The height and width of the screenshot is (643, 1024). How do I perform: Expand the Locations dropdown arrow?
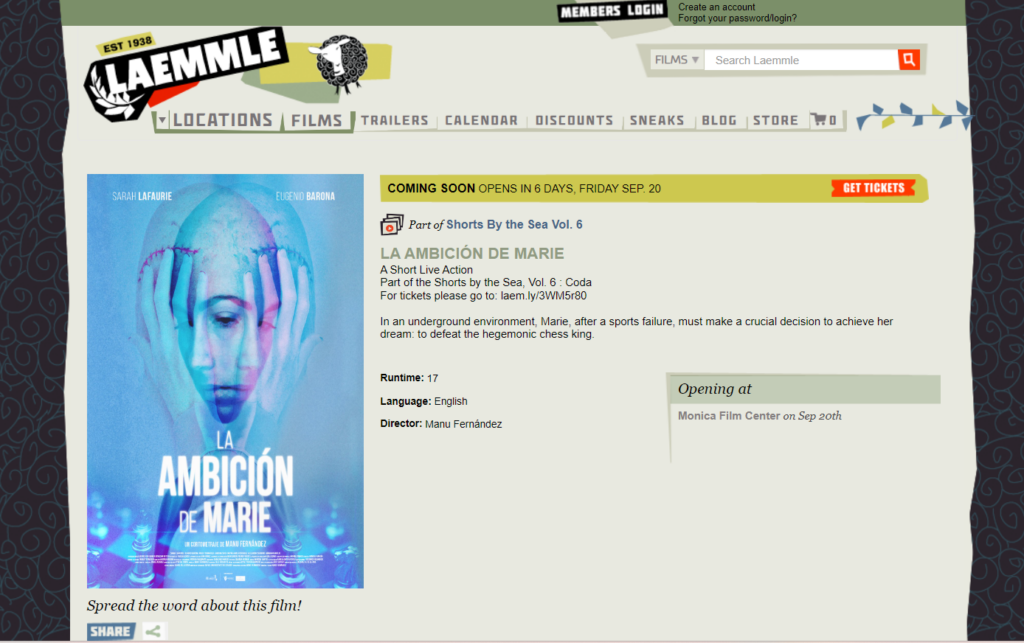pyautogui.click(x=162, y=120)
